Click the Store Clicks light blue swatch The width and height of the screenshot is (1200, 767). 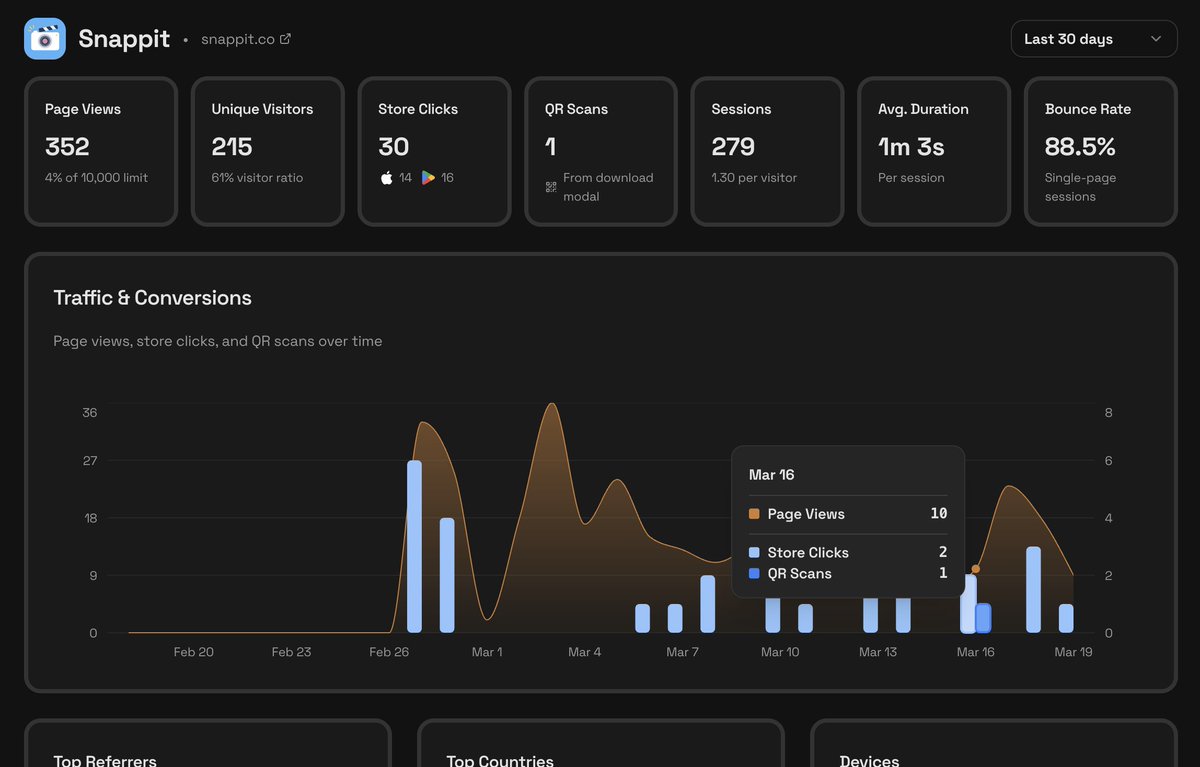(x=754, y=552)
